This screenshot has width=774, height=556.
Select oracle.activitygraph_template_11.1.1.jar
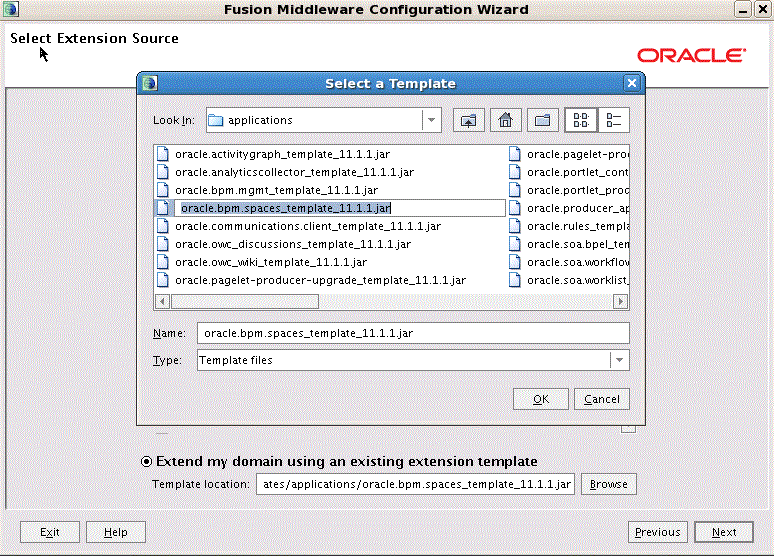point(282,154)
